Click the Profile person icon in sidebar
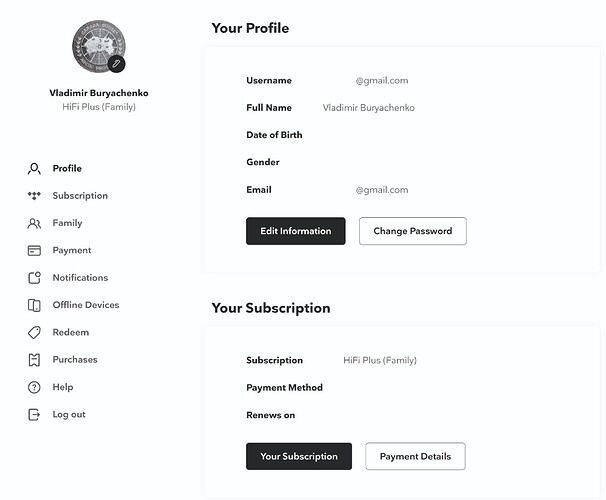606x500 pixels. point(34,168)
